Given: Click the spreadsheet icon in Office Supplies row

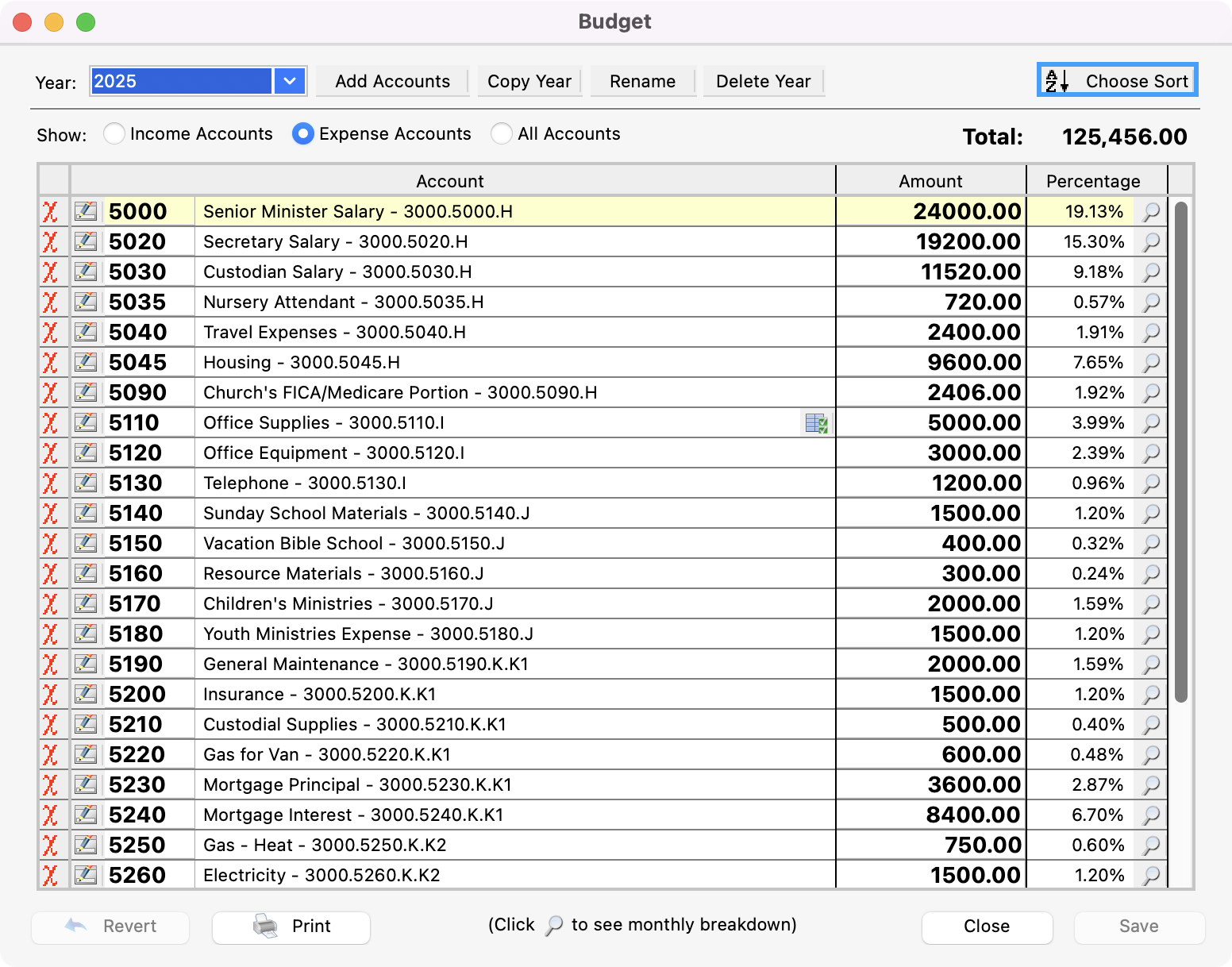Looking at the screenshot, I should coord(816,423).
